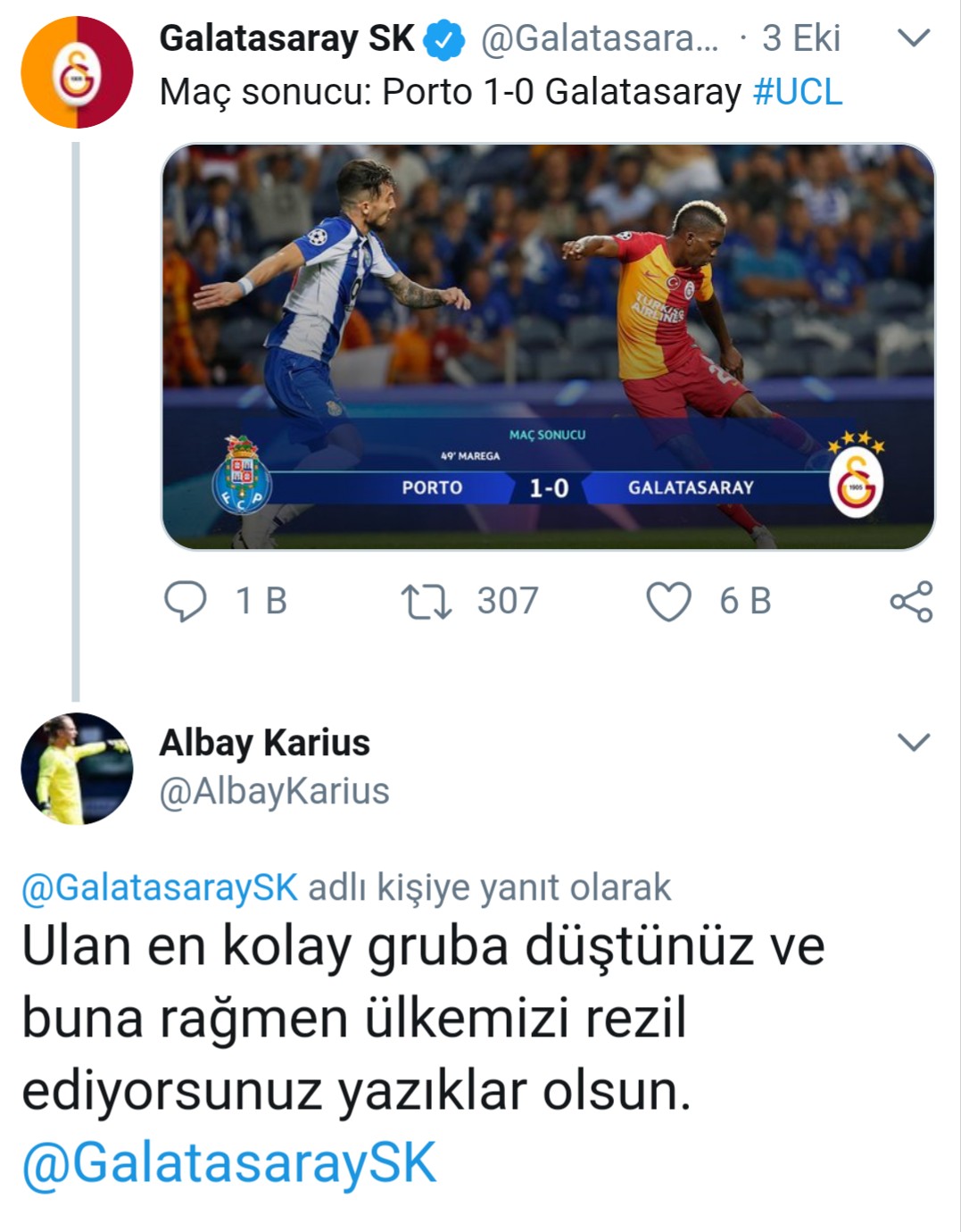Viewport: 961px width, 1232px height.
Task: Tap @GalatasaraySK mention ending the reply
Action: (229, 1164)
